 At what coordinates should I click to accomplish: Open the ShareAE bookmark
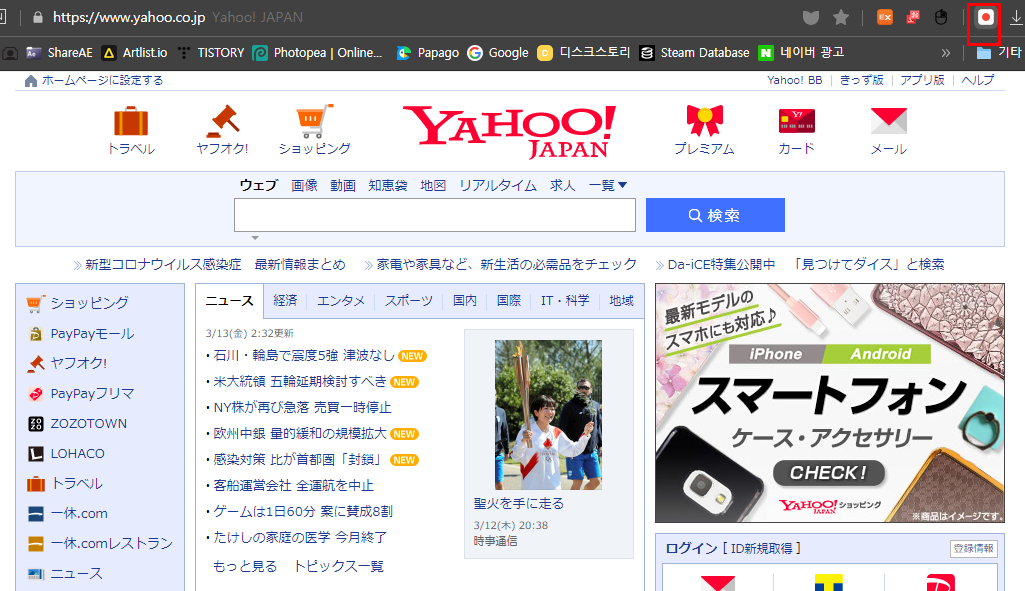[x=59, y=53]
